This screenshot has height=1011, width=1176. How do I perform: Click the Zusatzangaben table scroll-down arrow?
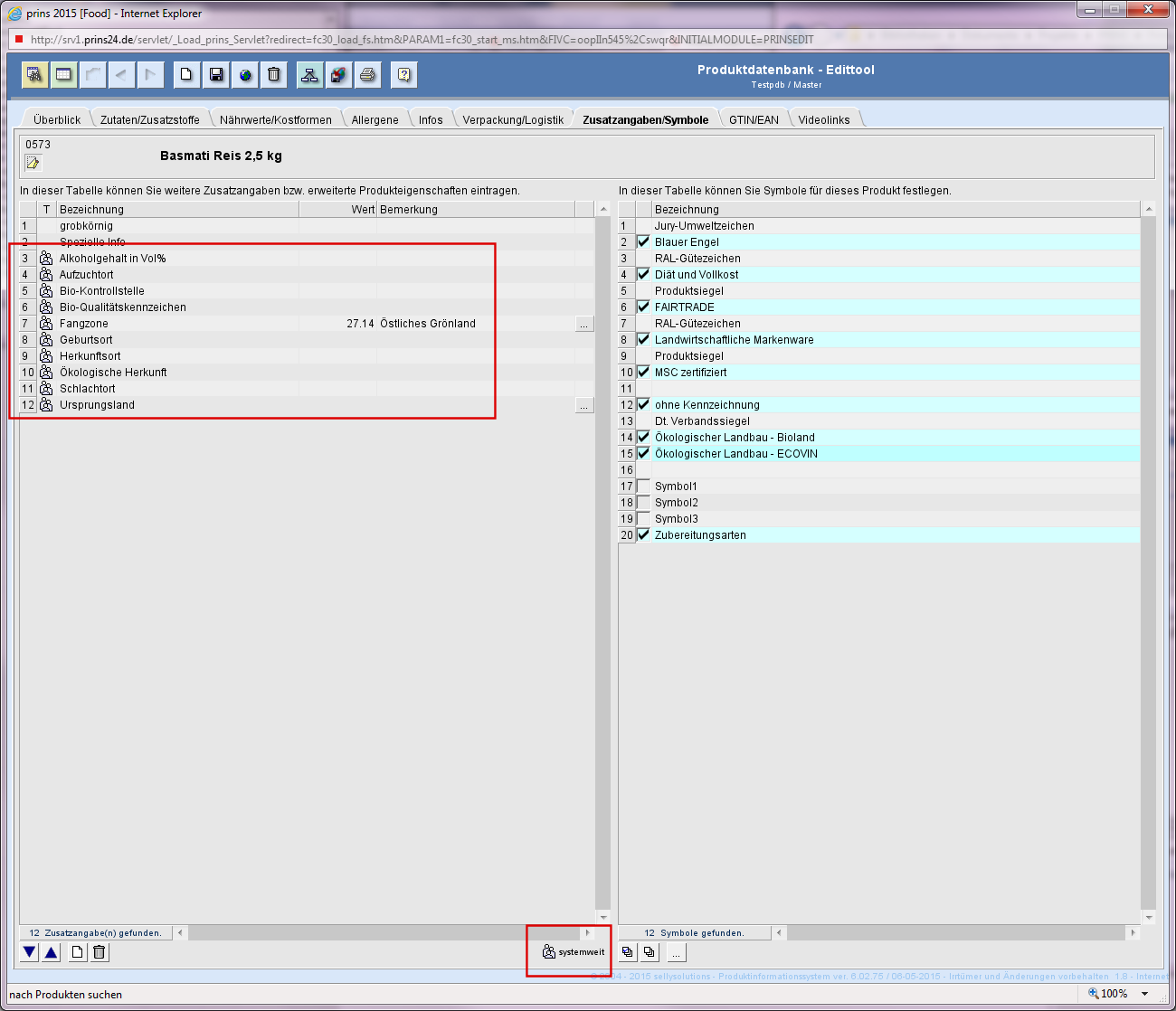[x=603, y=917]
